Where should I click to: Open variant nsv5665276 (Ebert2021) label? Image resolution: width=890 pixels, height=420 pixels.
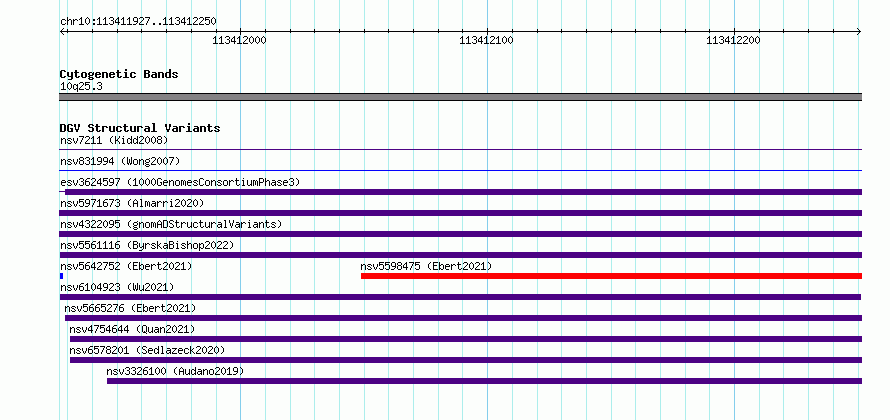point(130,308)
